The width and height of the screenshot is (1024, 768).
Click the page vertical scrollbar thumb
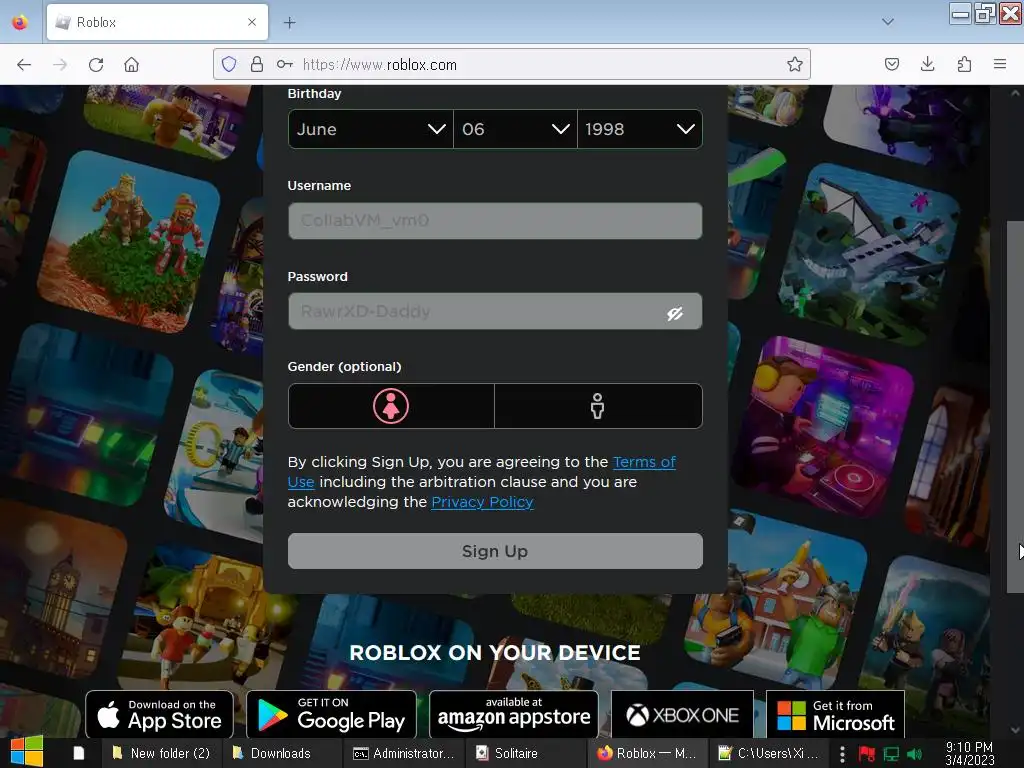tap(1015, 407)
